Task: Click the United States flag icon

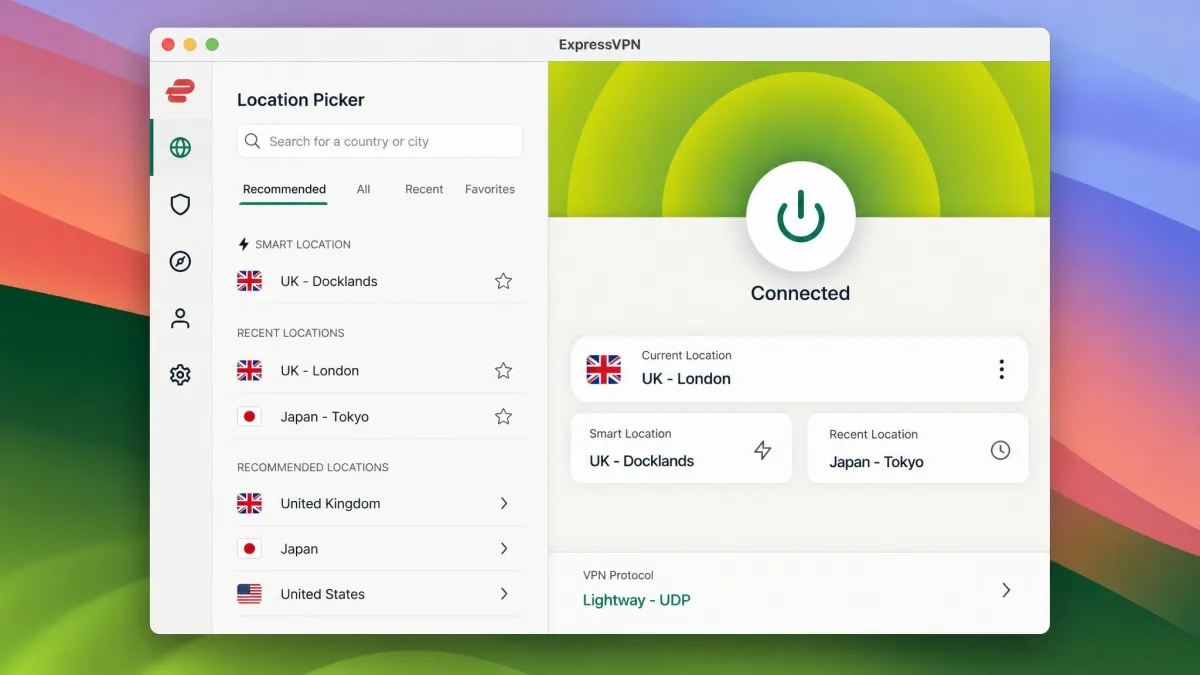Action: (249, 594)
